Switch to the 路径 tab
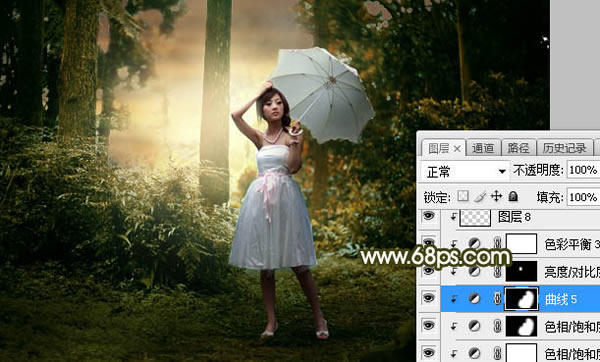 pos(518,148)
